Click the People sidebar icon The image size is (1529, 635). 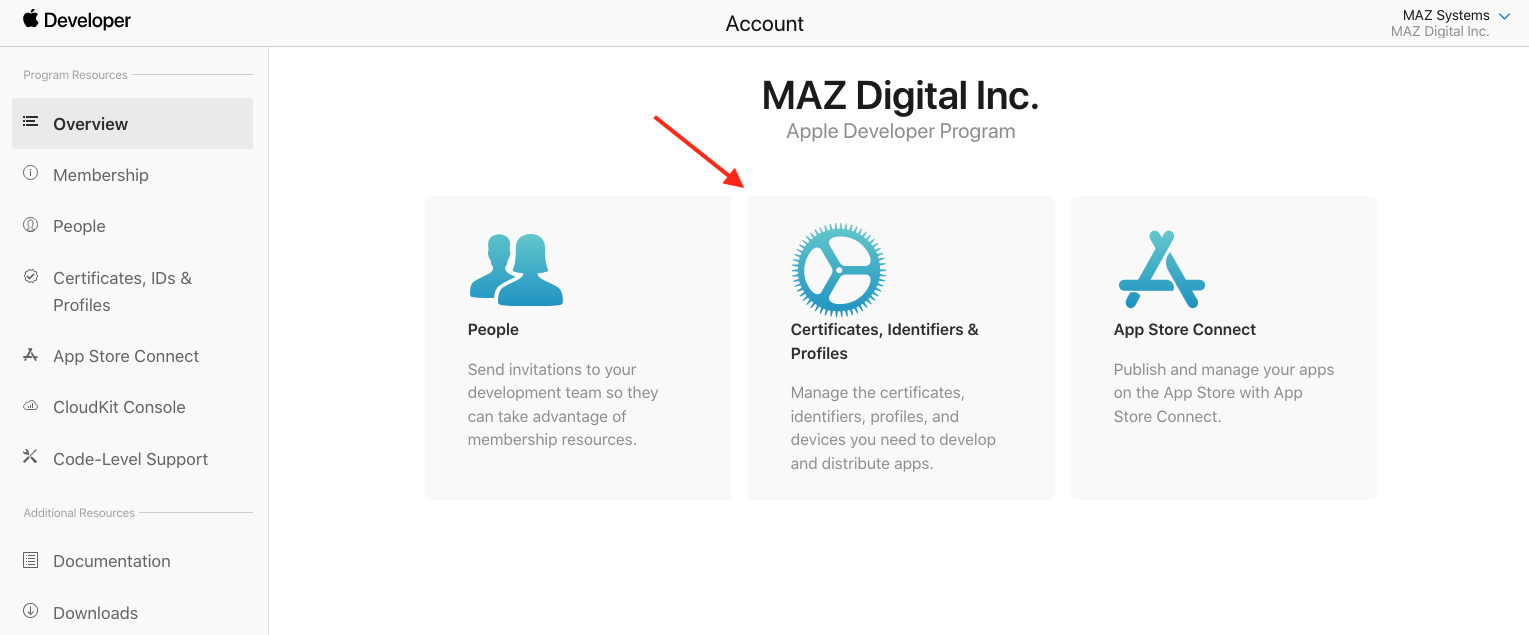point(31,225)
